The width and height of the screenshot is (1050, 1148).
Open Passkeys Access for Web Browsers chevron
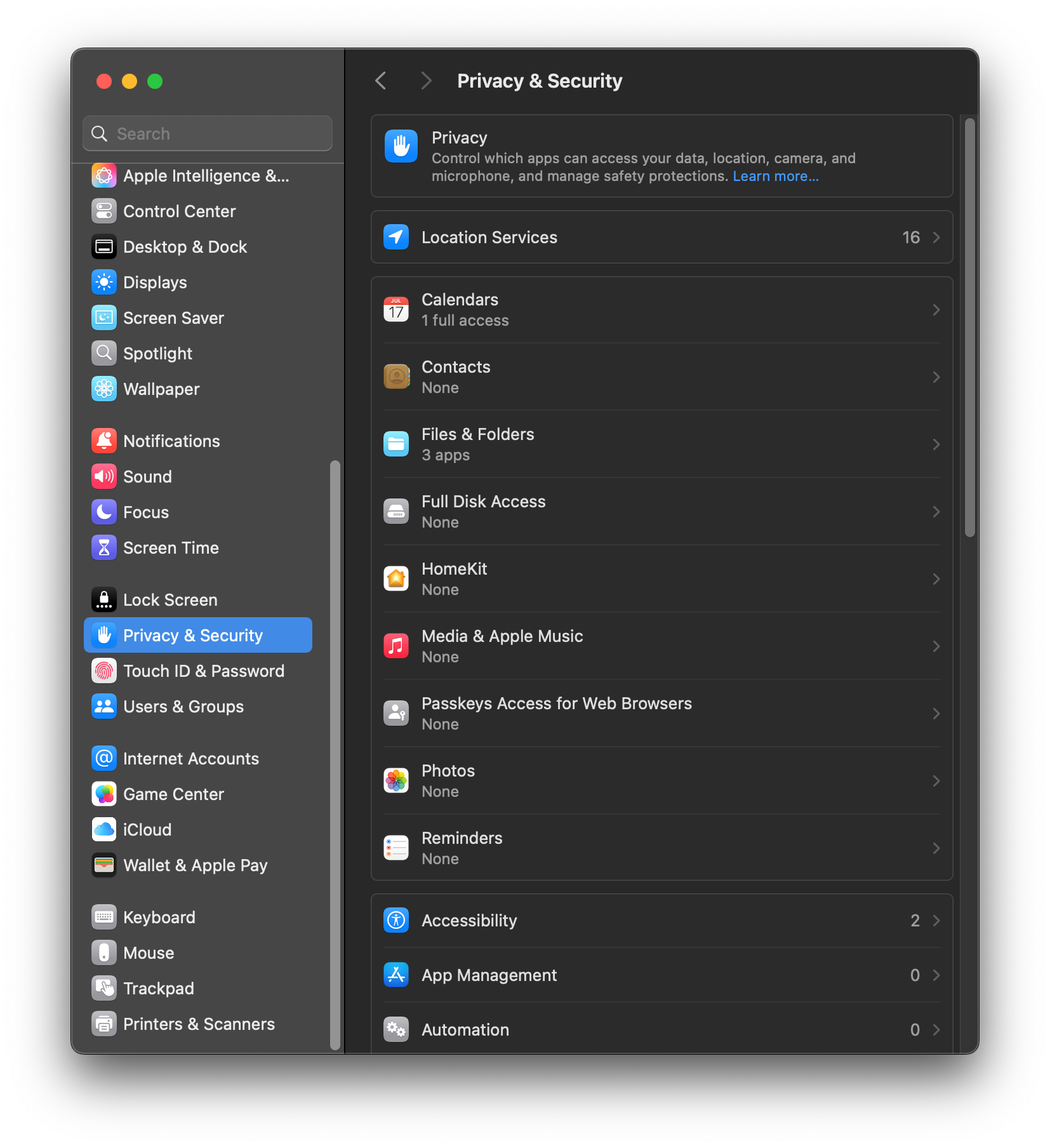936,714
